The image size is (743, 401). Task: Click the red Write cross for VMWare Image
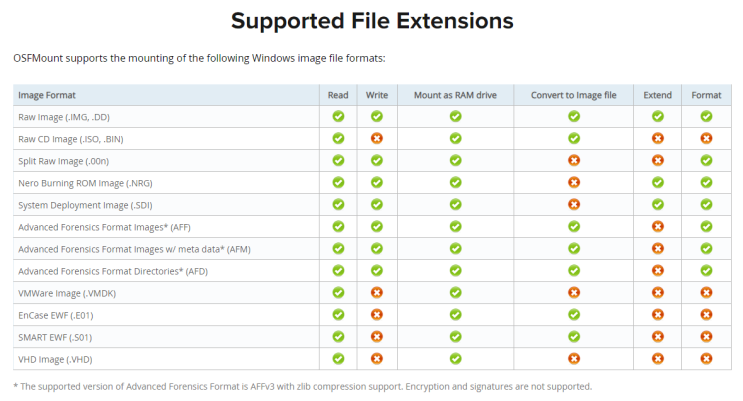(x=376, y=292)
